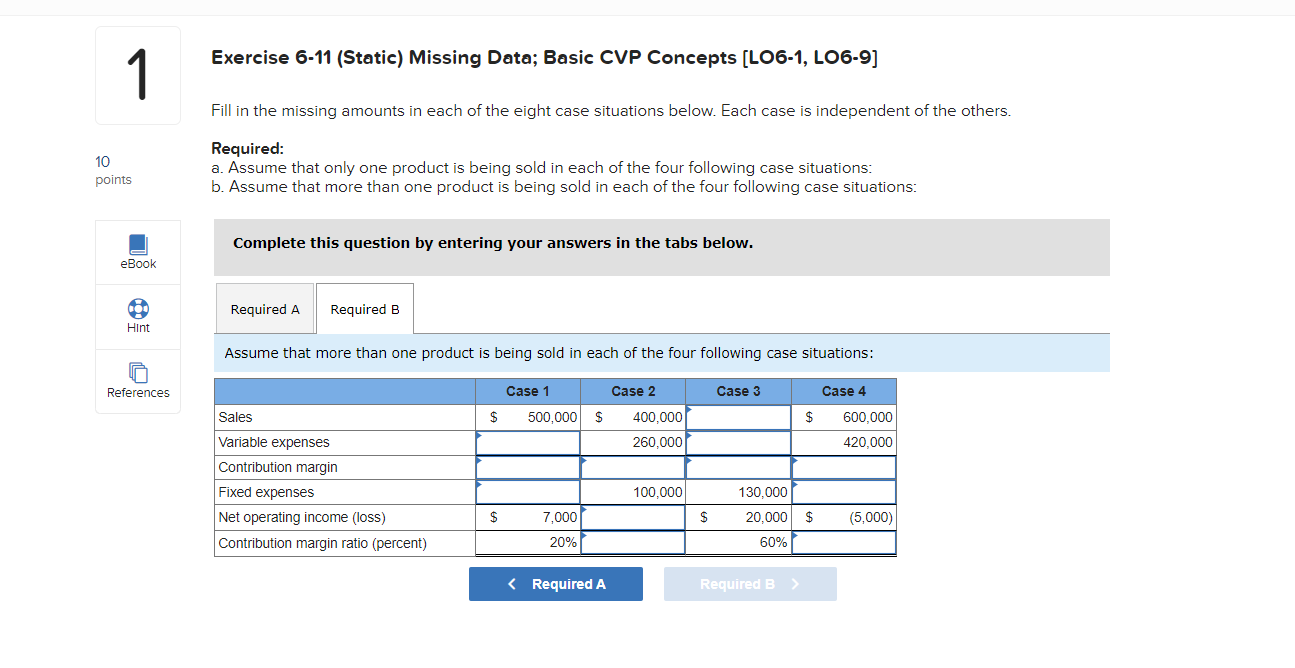Click the Case 2 Net operating income cell
1295x668 pixels.
pyautogui.click(x=632, y=517)
